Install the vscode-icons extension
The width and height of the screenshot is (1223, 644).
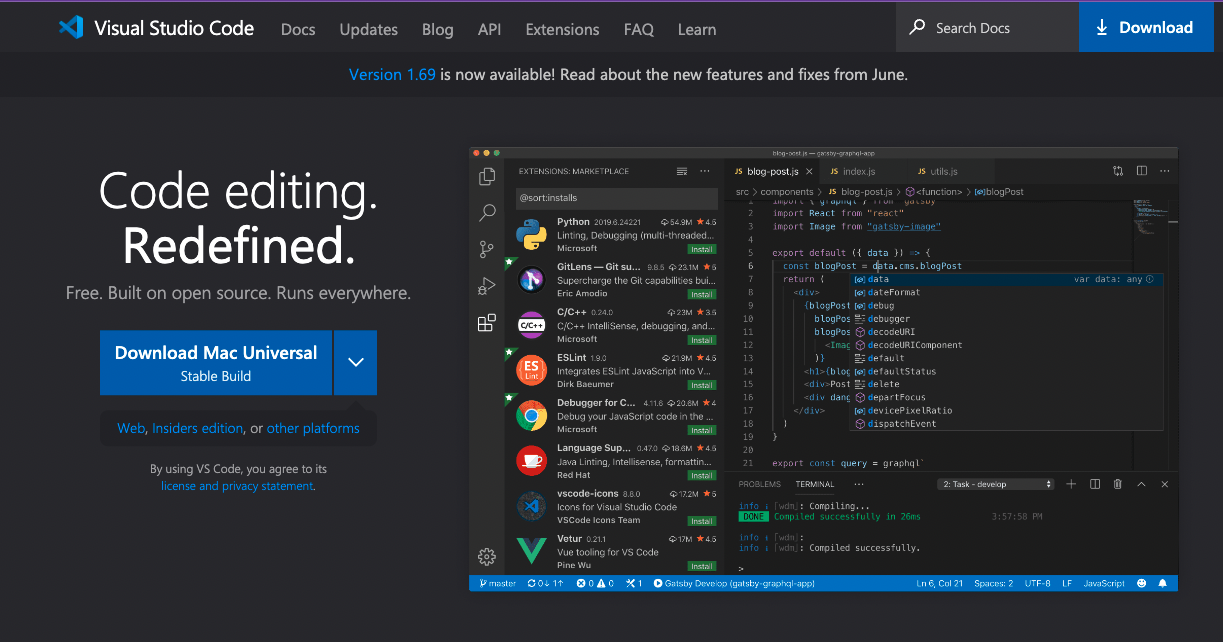tap(702, 521)
